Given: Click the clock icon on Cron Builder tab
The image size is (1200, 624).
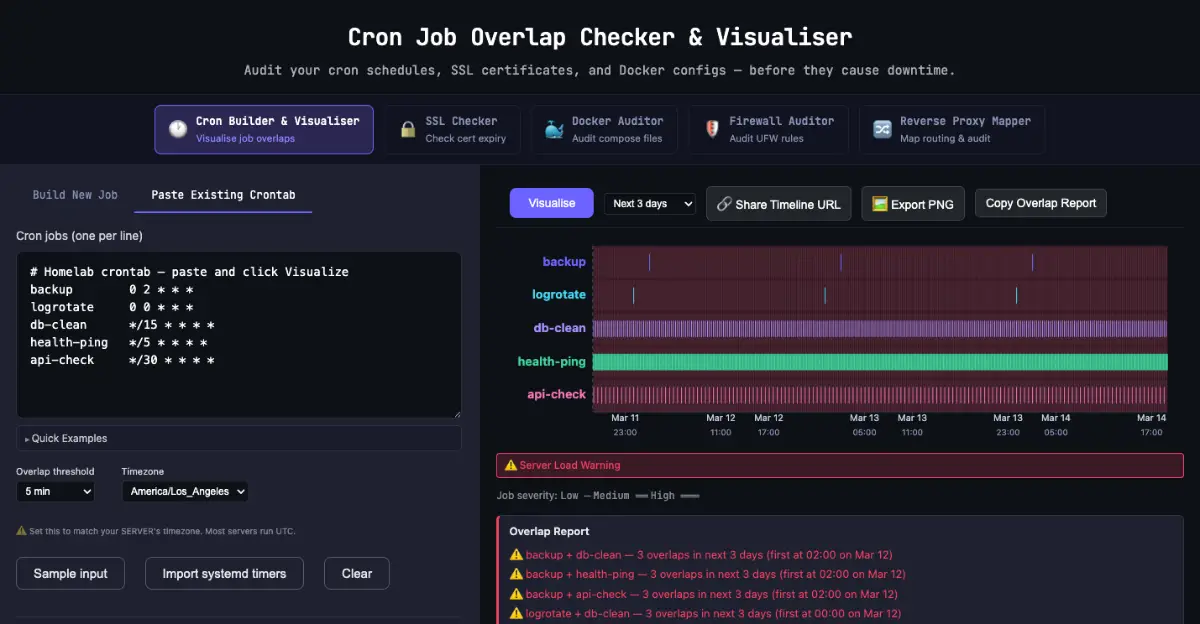Looking at the screenshot, I should pos(177,129).
